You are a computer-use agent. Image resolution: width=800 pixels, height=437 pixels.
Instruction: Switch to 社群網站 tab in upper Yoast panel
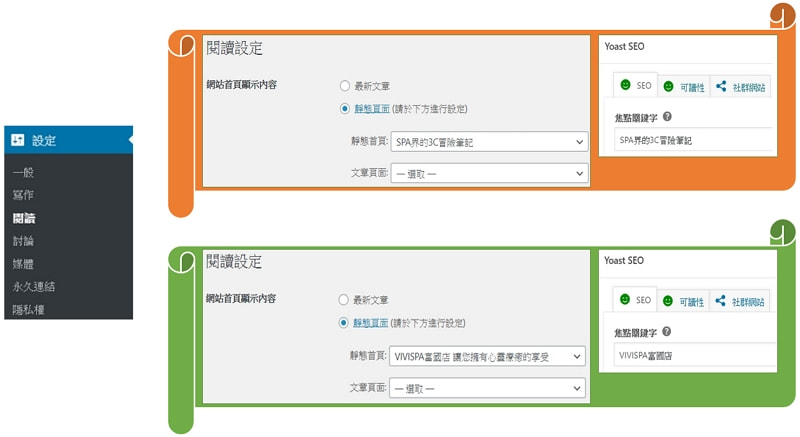click(740, 87)
